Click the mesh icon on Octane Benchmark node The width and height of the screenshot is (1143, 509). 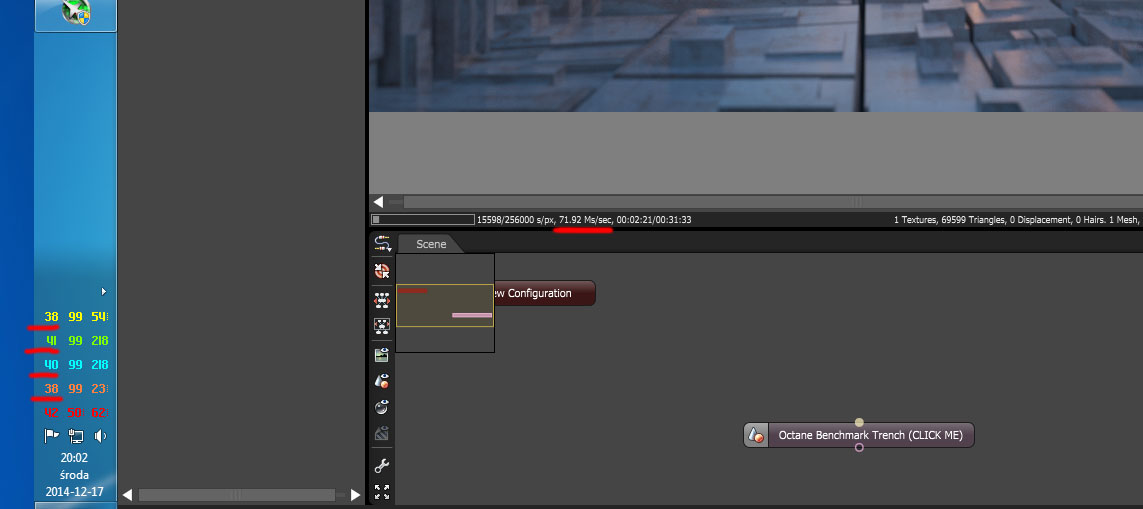click(757, 435)
